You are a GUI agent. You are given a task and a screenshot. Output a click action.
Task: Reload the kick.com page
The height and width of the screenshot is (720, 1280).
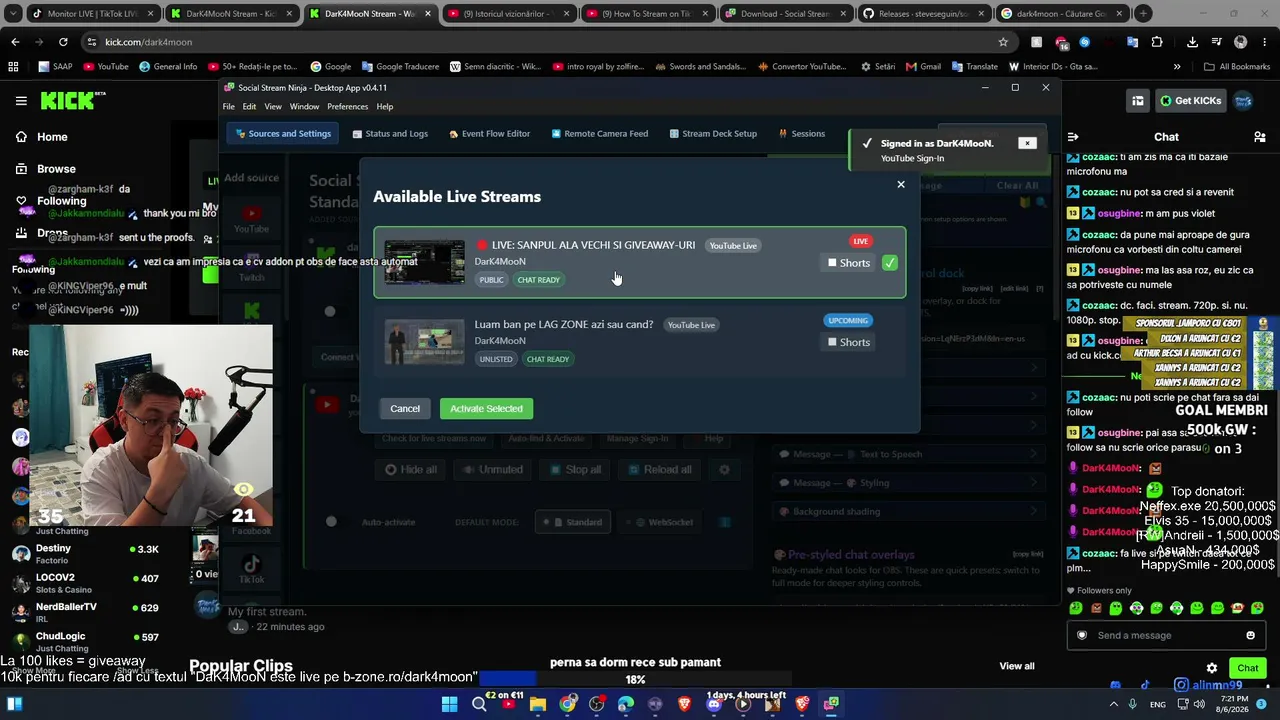click(63, 42)
